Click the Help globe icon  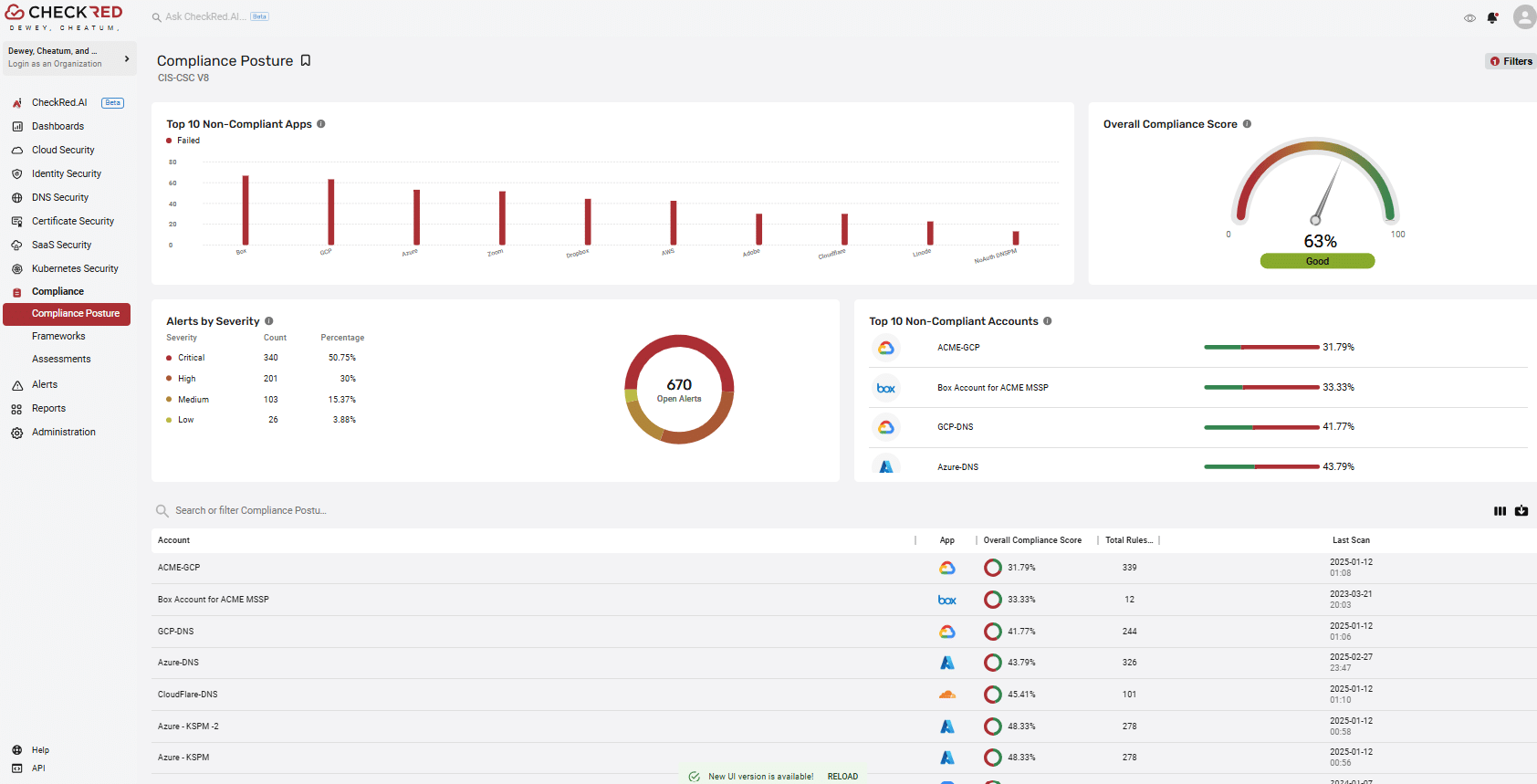[16, 750]
